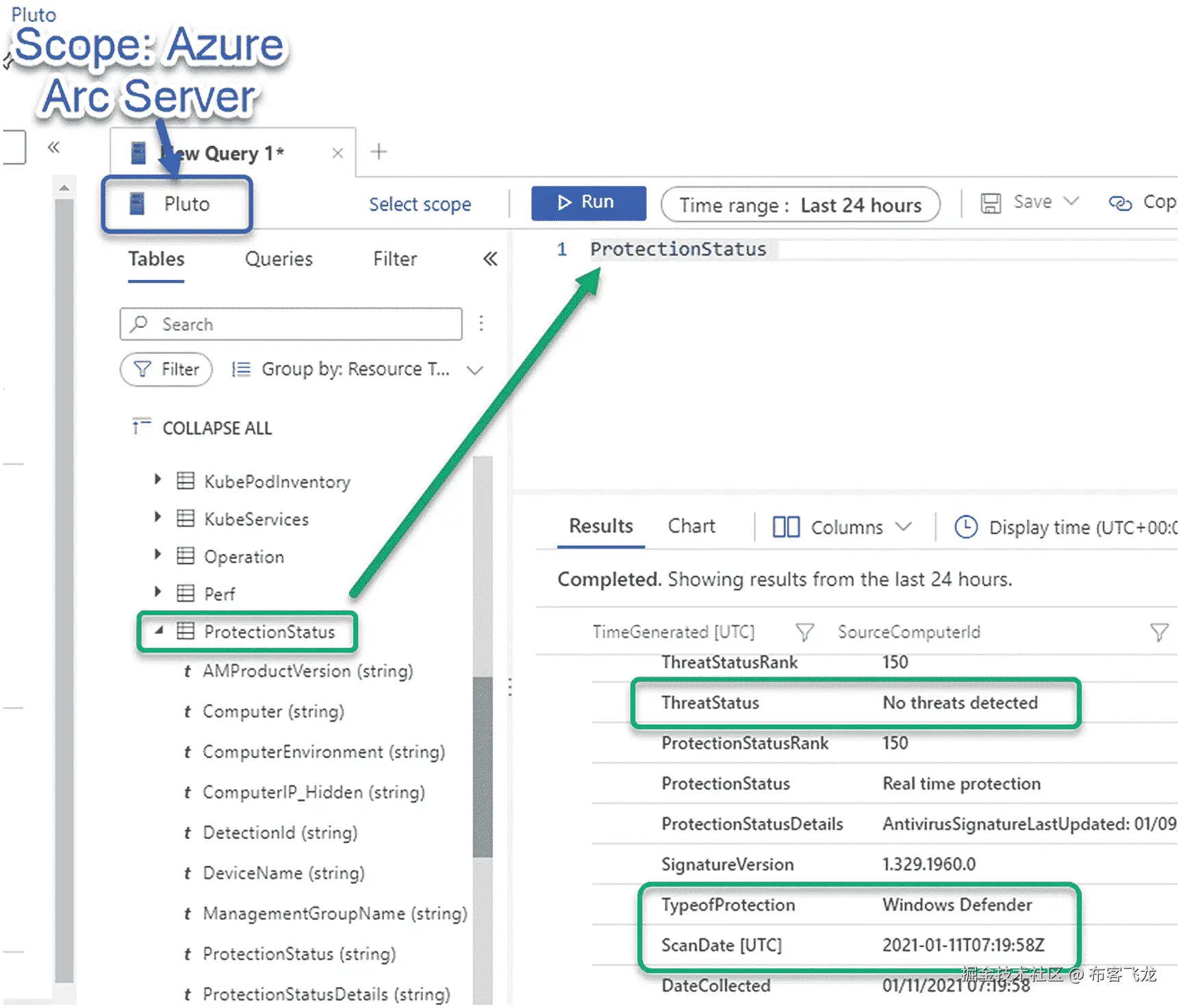This screenshot has height=1008, width=1181.
Task: Expand the Operation table
Action: [157, 554]
